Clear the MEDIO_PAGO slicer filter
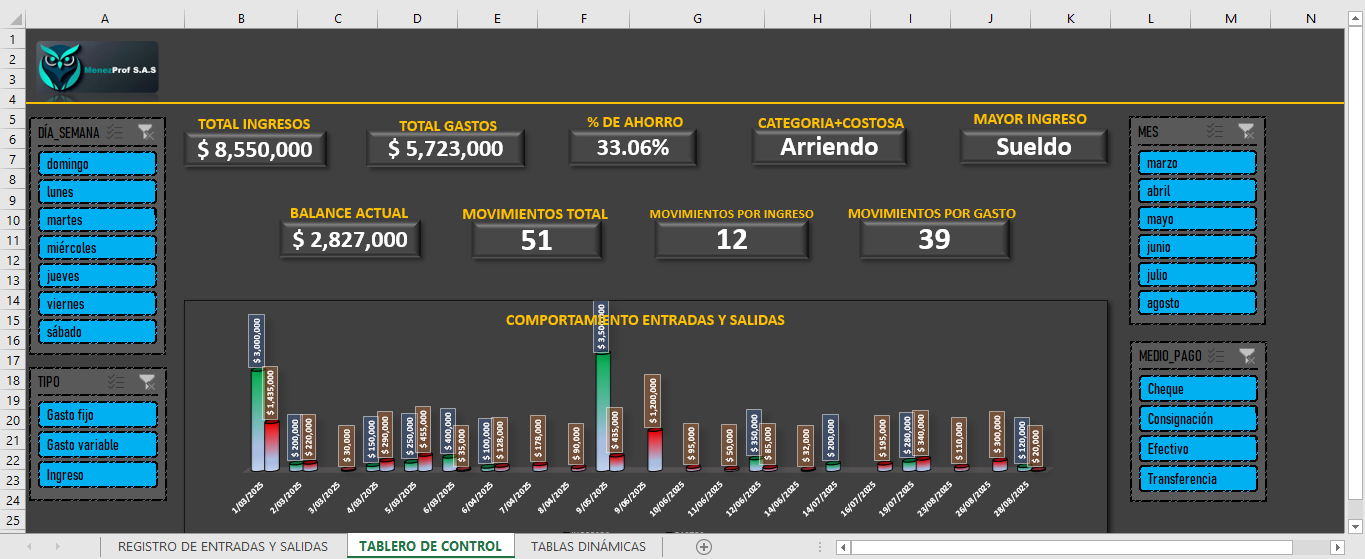1365x559 pixels. coord(1245,355)
